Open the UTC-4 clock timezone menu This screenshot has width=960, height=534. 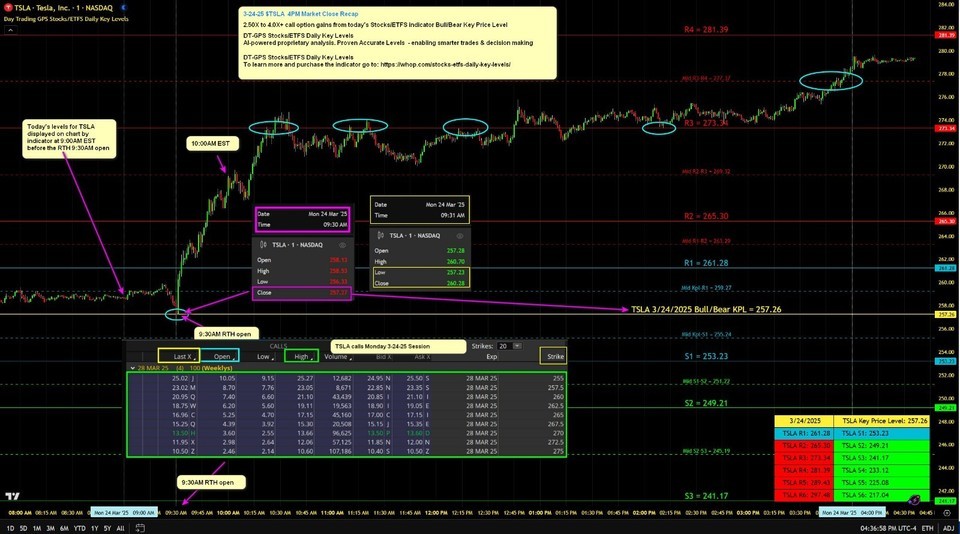point(888,528)
